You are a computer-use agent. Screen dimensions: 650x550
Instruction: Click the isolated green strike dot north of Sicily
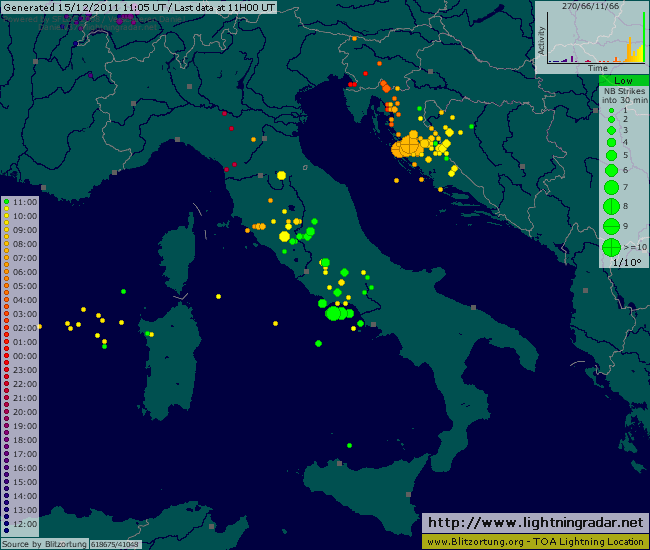[x=349, y=446]
